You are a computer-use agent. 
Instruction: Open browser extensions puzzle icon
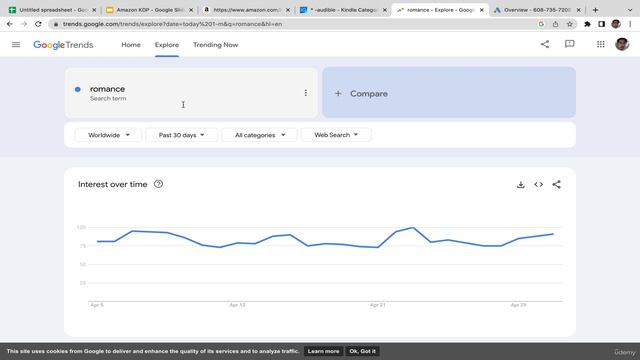tap(587, 24)
